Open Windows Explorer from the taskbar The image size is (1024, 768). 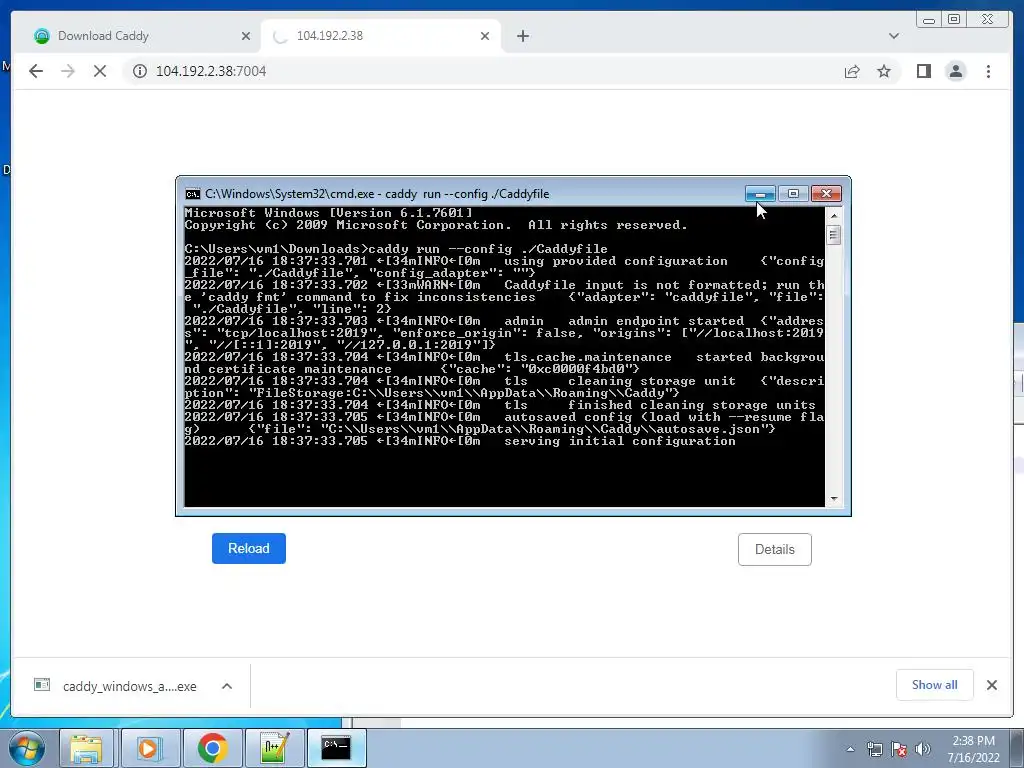86,748
